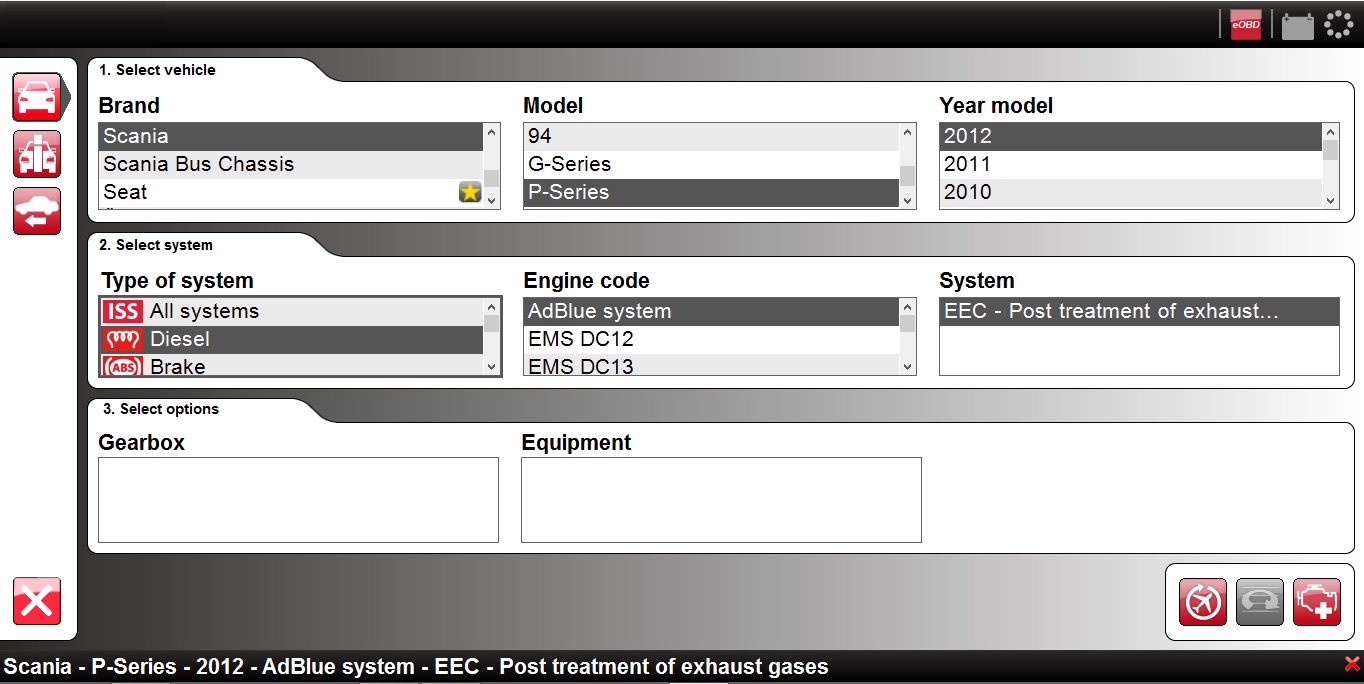Open the multiple vehicles sidebar icon
Viewport: 1364px width, 684px height.
[x=37, y=154]
